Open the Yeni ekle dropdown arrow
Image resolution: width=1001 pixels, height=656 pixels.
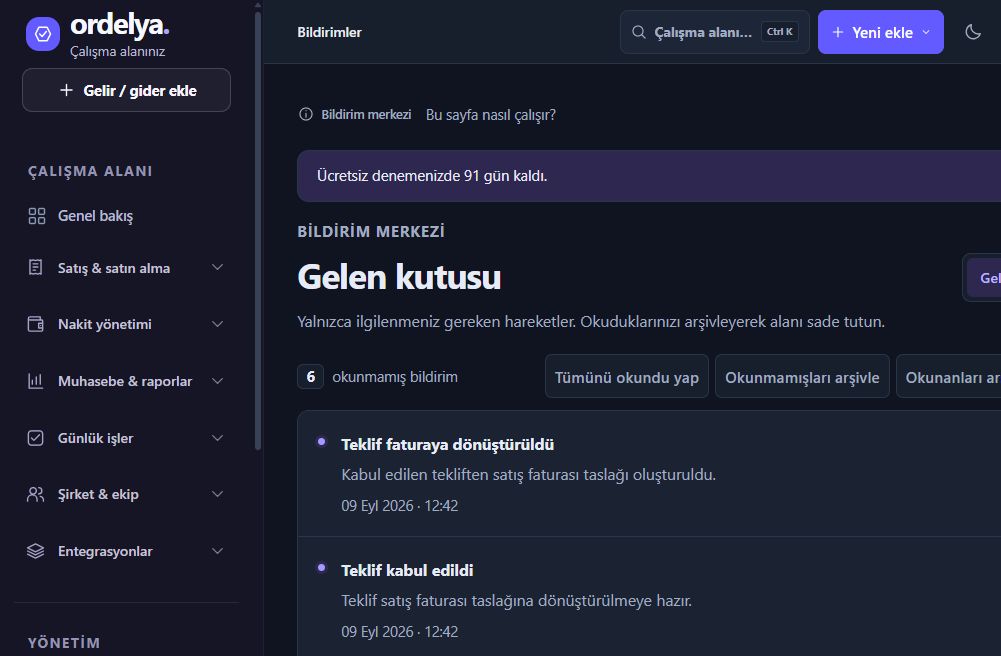(x=926, y=32)
